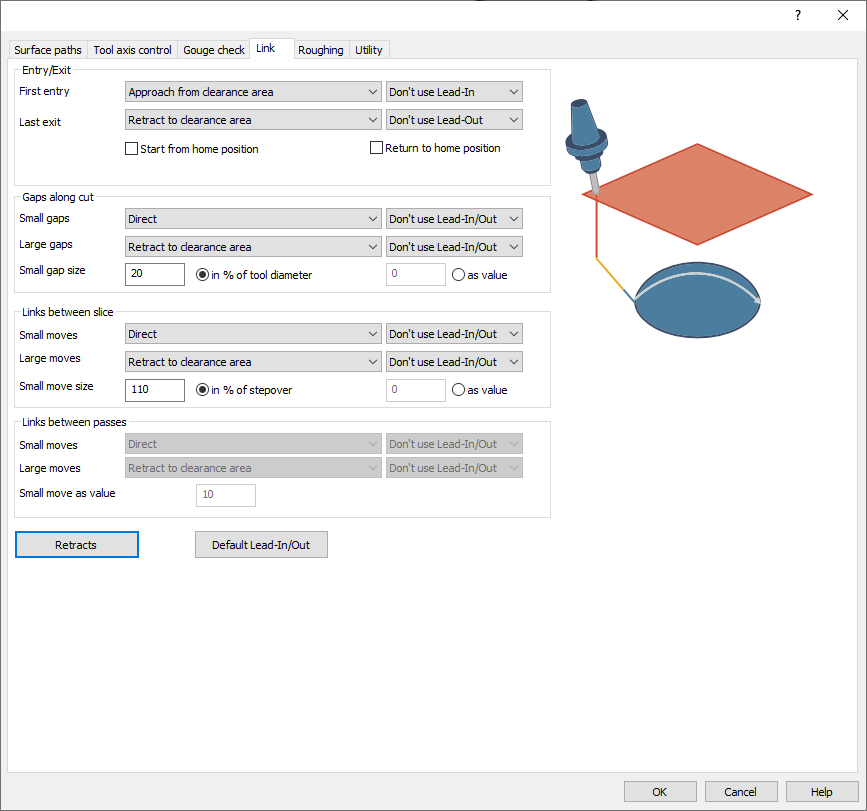Image resolution: width=867 pixels, height=811 pixels.
Task: Select 'in % of stepover' radio button
Action: pos(203,390)
